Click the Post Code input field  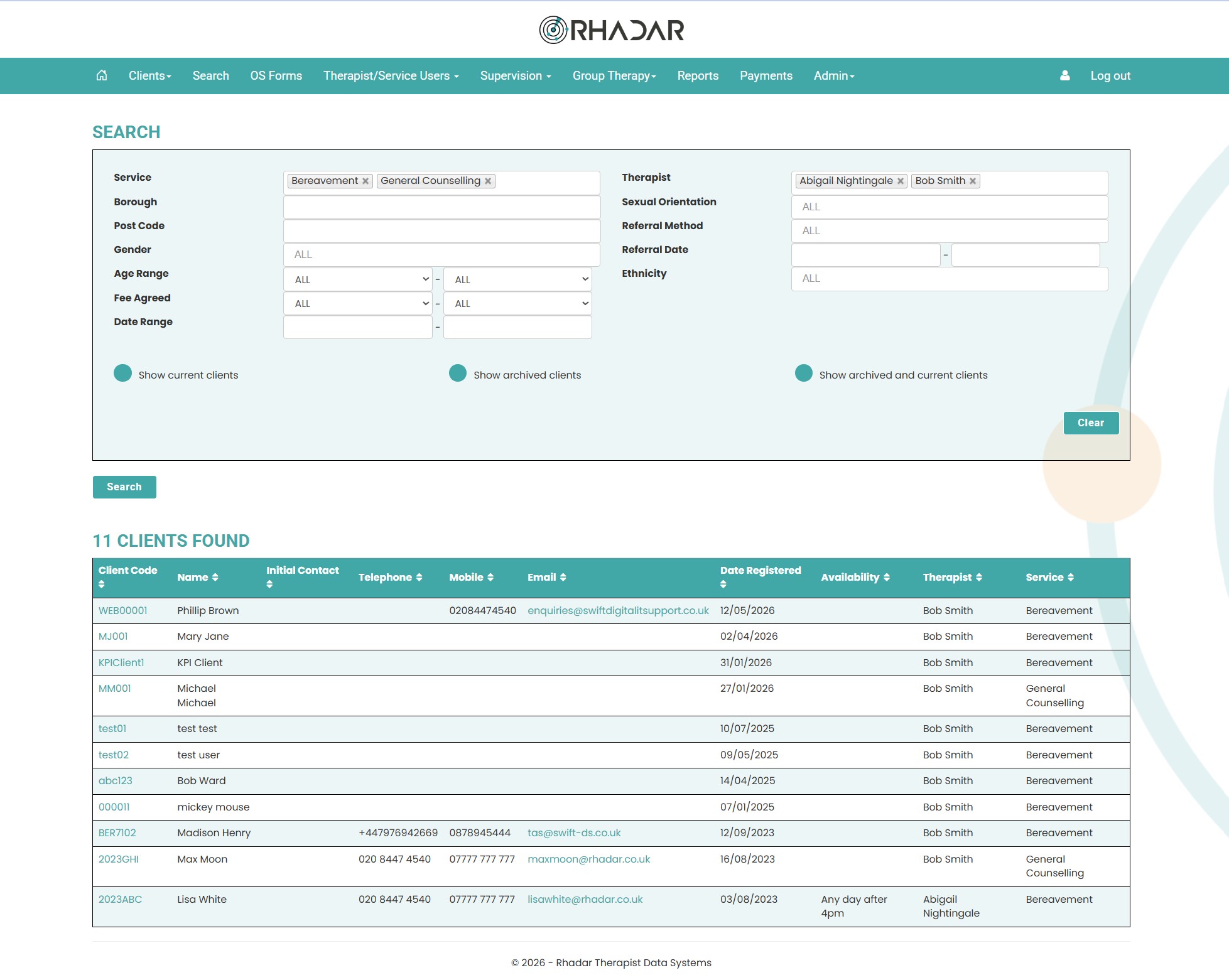click(x=441, y=231)
